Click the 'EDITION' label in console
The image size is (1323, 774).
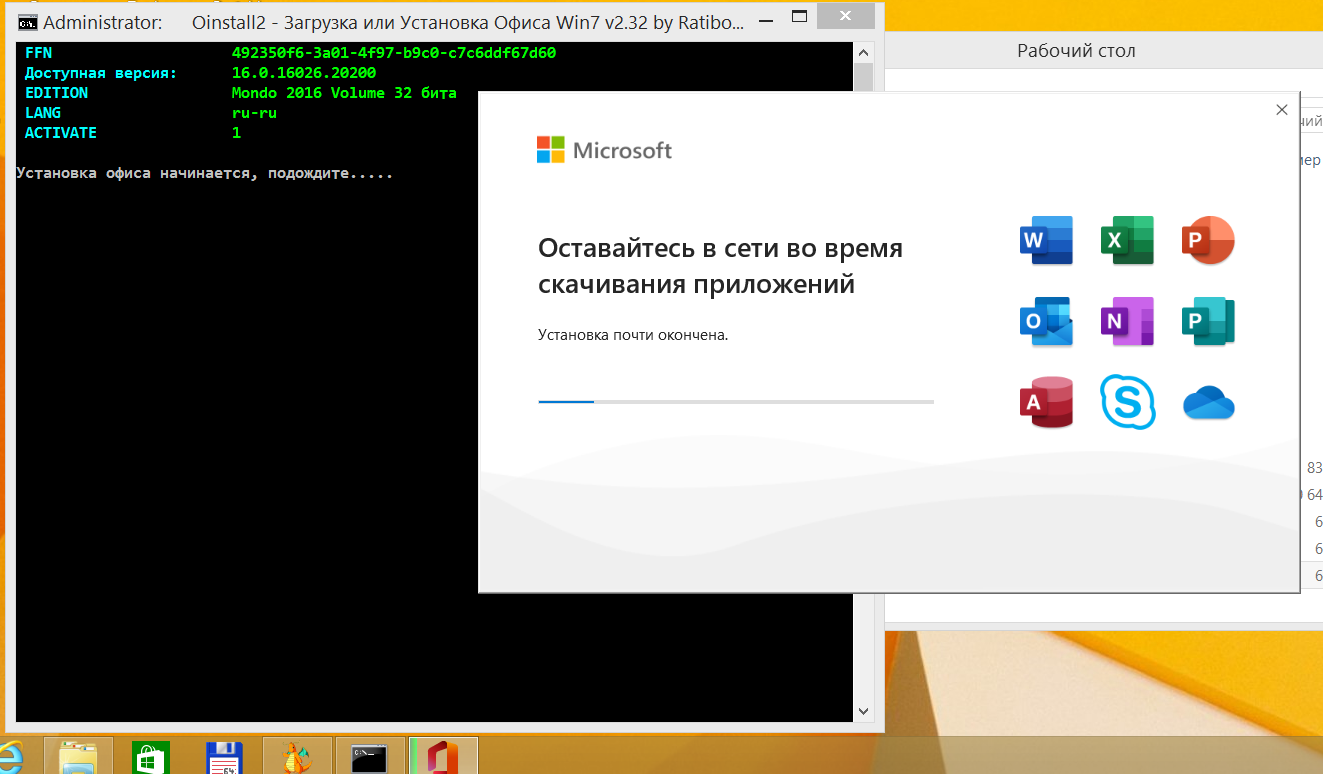[57, 93]
